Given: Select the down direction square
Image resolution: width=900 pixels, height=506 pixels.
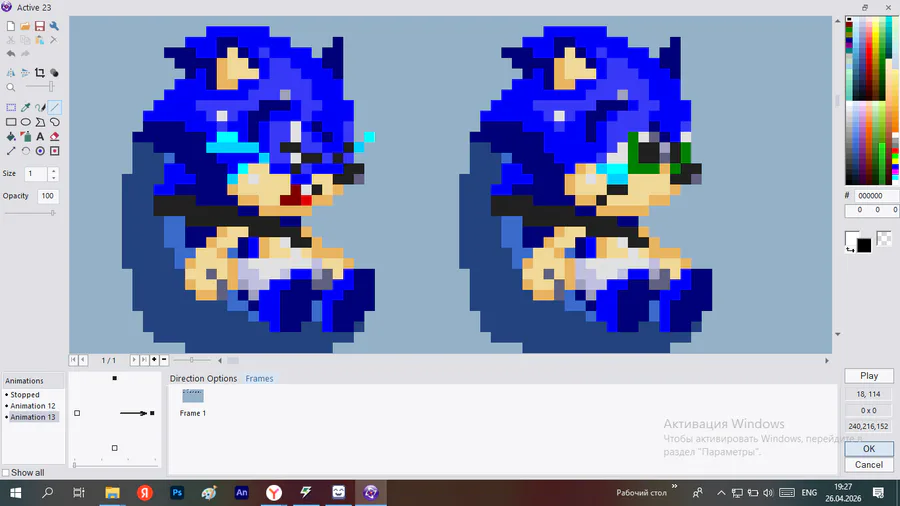Looking at the screenshot, I should [115, 448].
